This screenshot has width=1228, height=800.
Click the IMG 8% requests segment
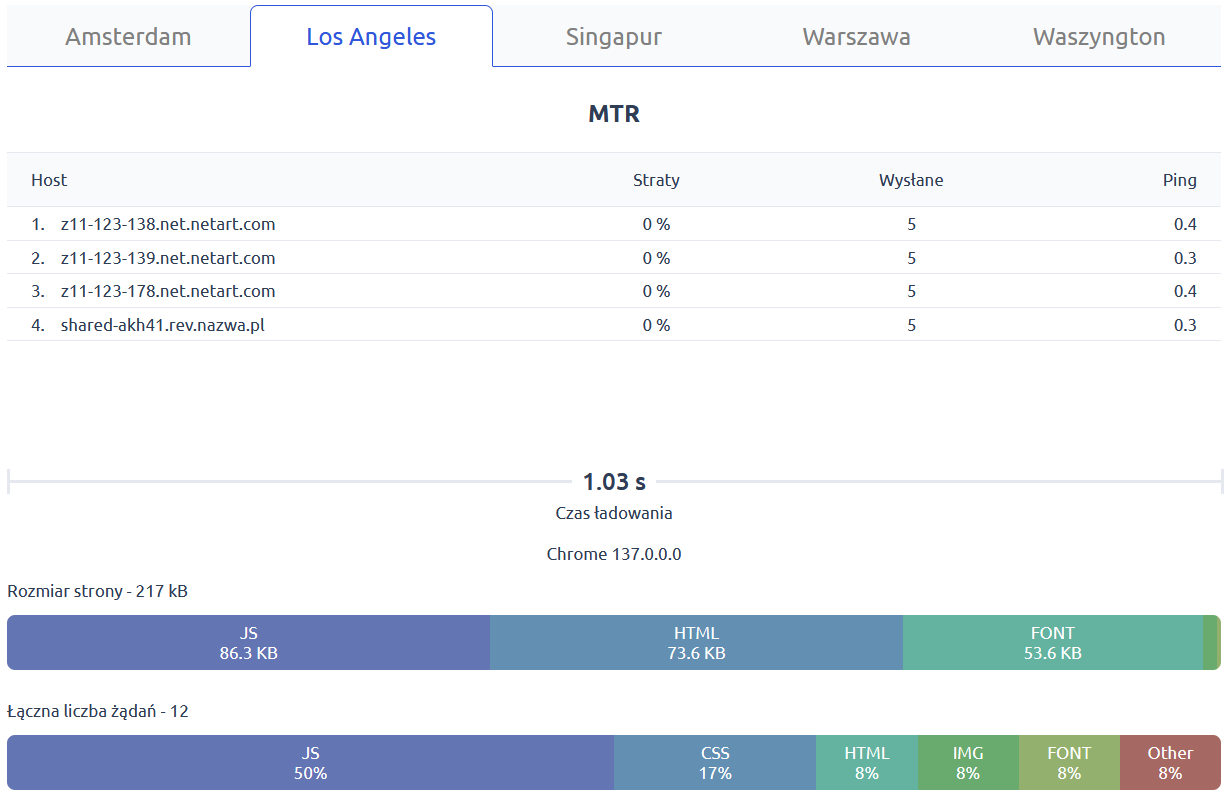click(968, 763)
